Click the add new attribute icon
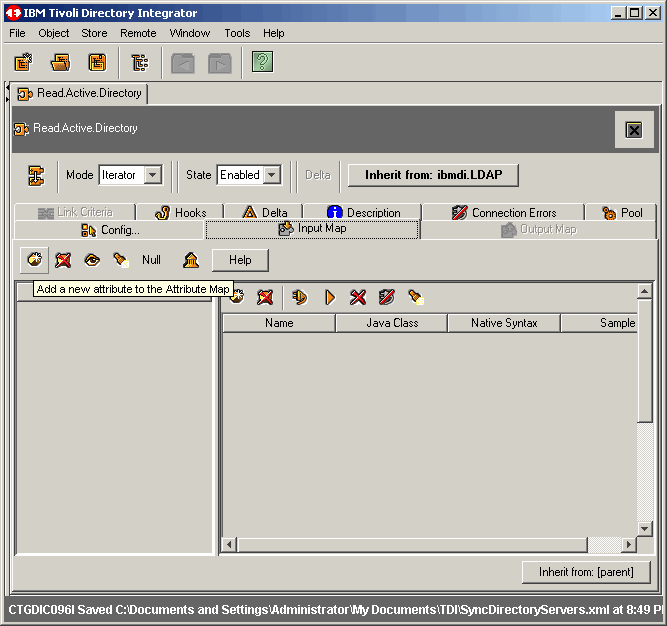This screenshot has width=667, height=626. coord(35,260)
